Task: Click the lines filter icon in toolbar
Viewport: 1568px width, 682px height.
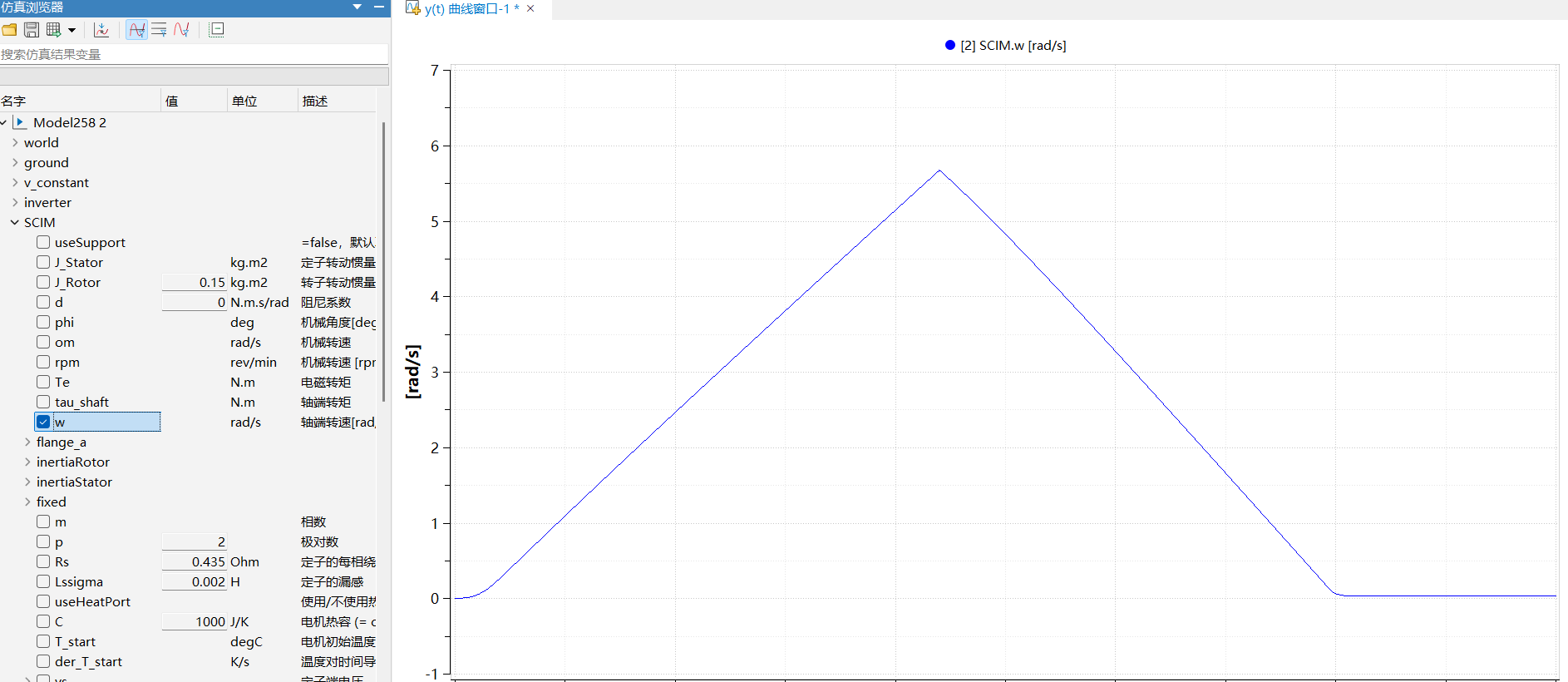Action: click(159, 30)
